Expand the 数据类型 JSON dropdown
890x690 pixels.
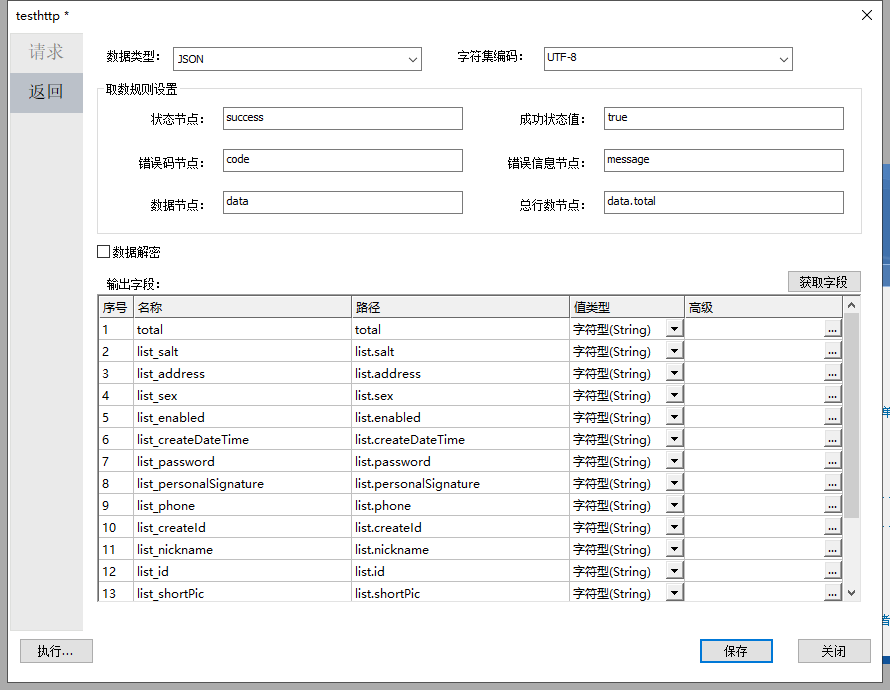click(413, 60)
